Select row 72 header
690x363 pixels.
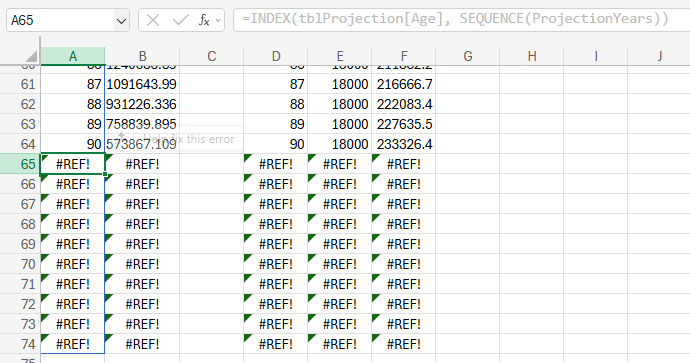click(x=20, y=304)
